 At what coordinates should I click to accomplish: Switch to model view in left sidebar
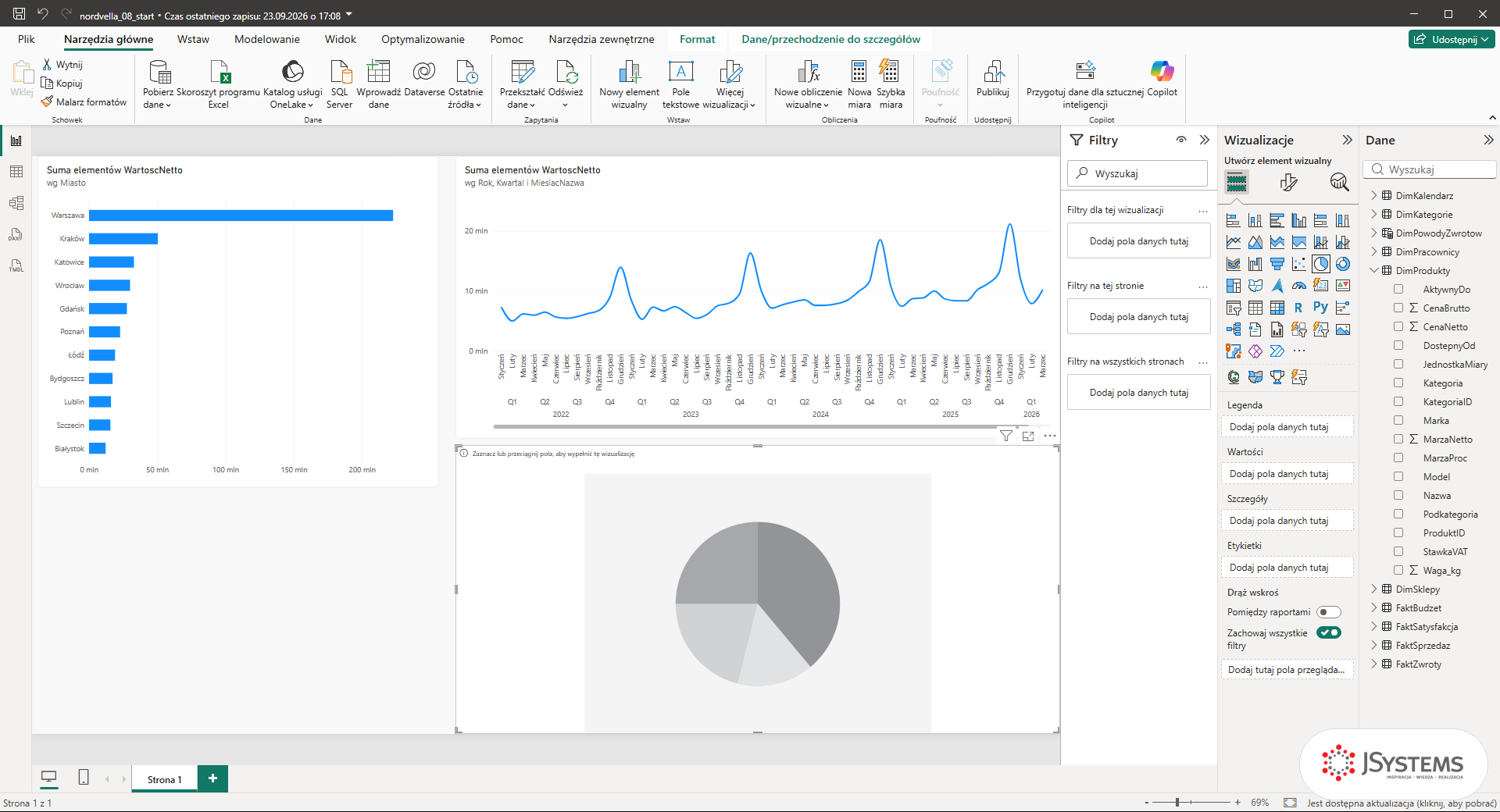16,203
